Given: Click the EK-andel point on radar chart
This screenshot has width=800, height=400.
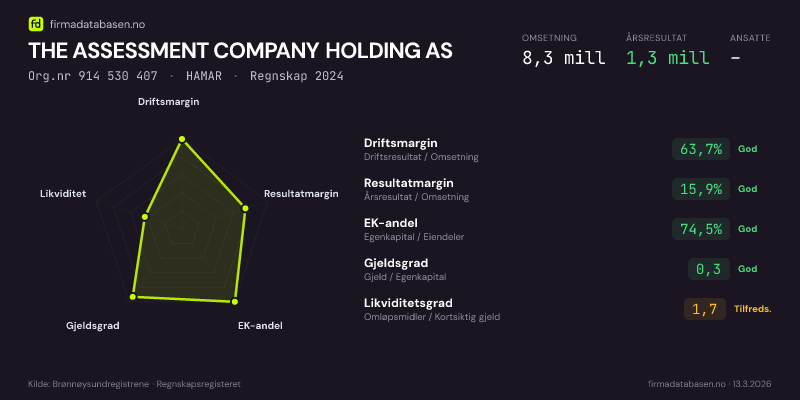Looking at the screenshot, I should point(235,300).
